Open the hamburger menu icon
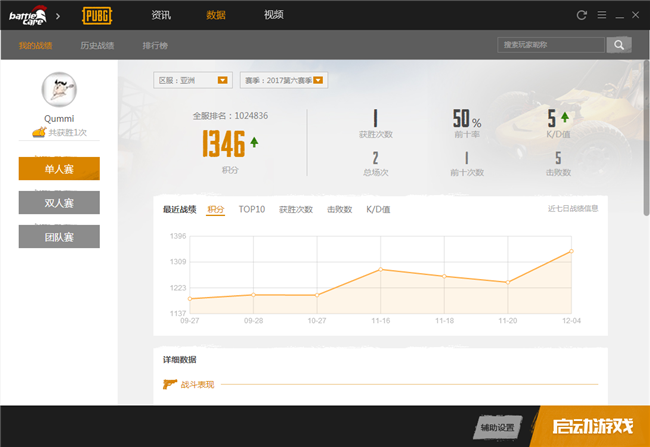 tap(602, 15)
